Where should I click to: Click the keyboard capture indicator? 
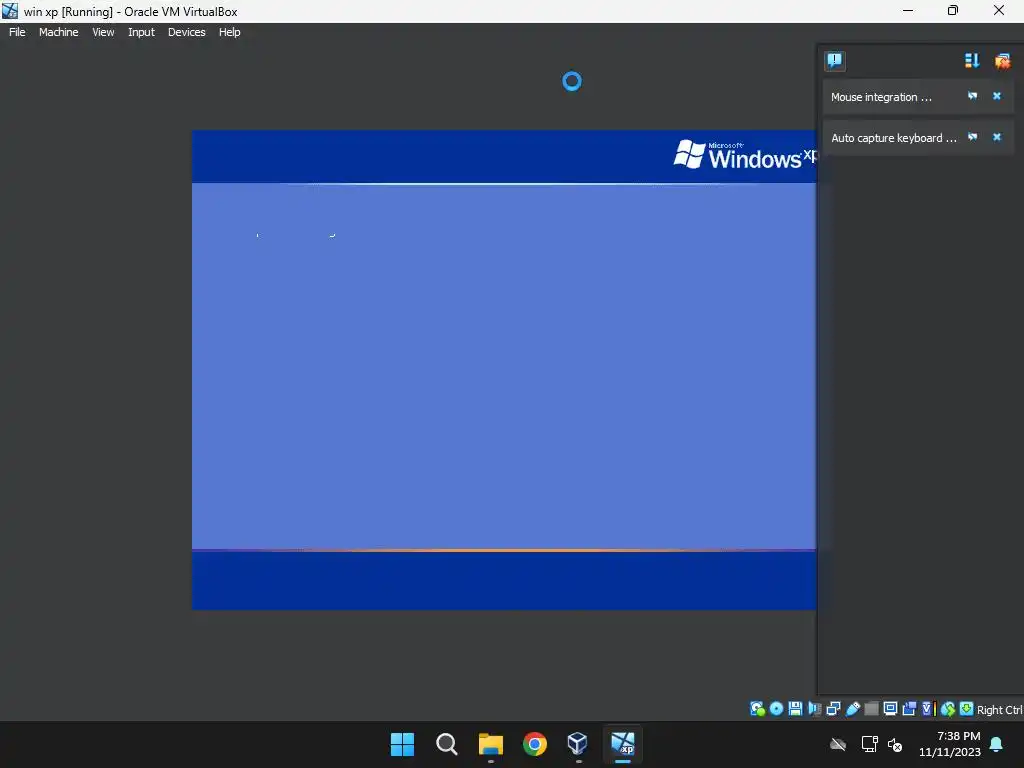(x=967, y=709)
